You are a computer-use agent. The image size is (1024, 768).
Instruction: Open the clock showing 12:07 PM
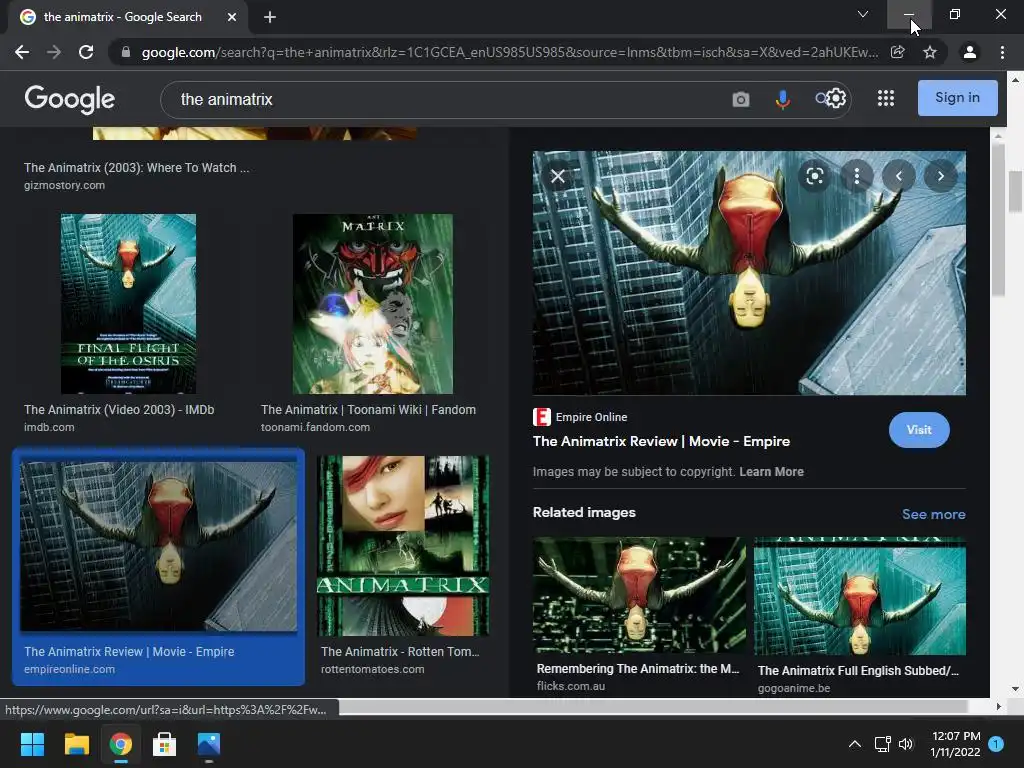[x=955, y=744]
